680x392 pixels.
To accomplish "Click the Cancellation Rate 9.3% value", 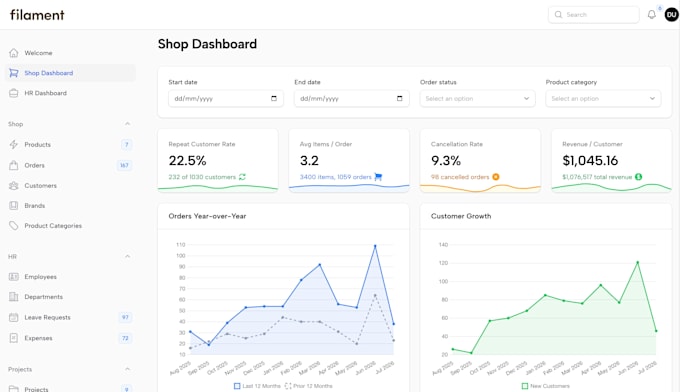I will coord(446,160).
